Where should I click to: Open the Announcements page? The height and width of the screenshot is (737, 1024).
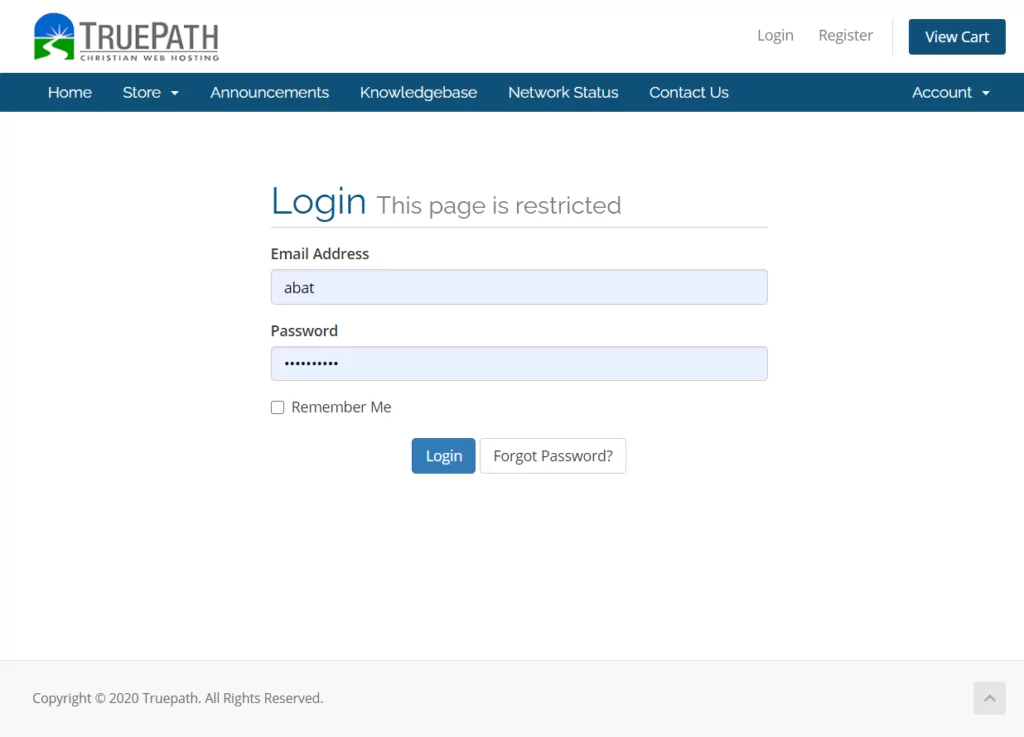tap(269, 93)
